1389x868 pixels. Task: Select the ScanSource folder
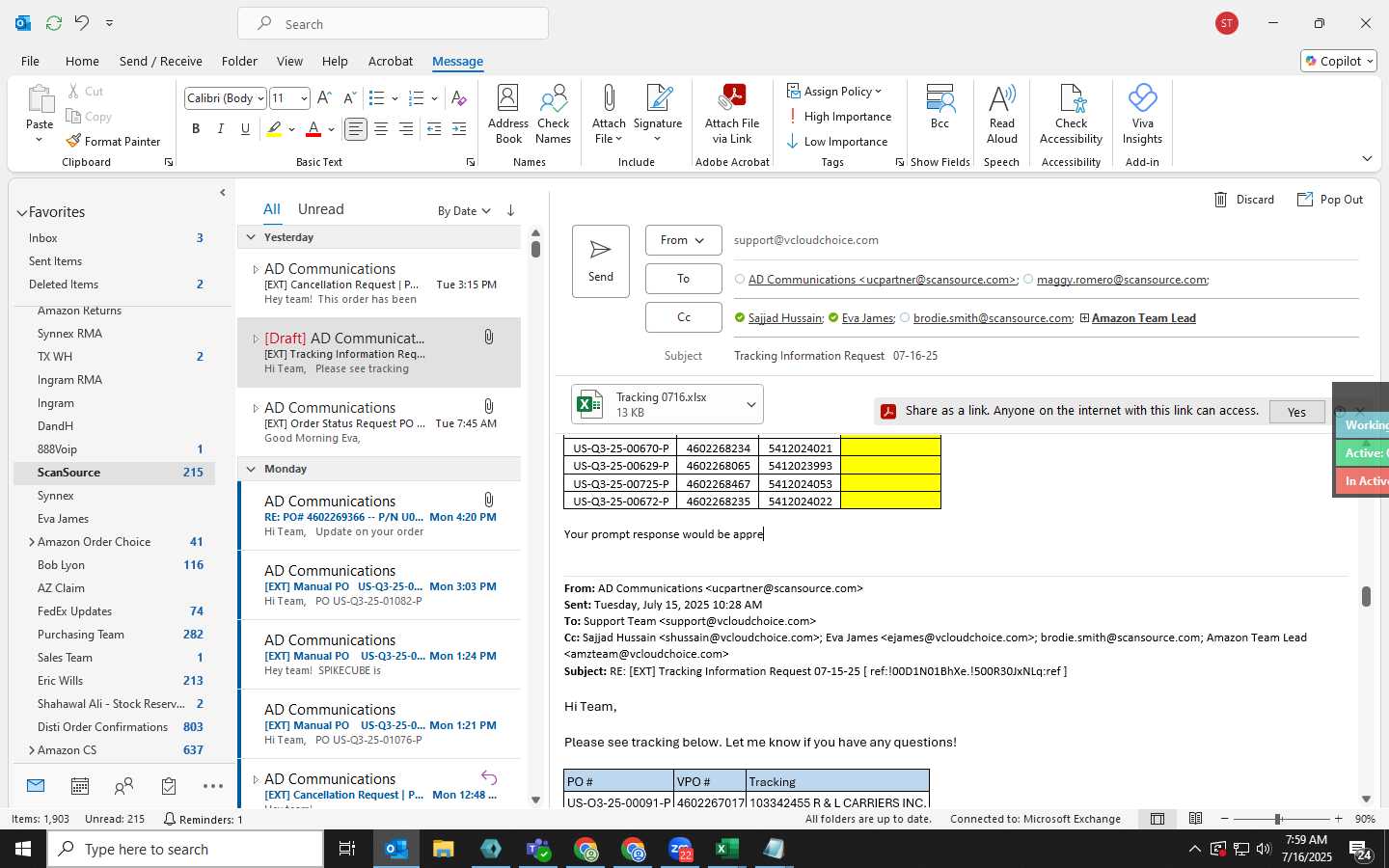tap(114, 473)
